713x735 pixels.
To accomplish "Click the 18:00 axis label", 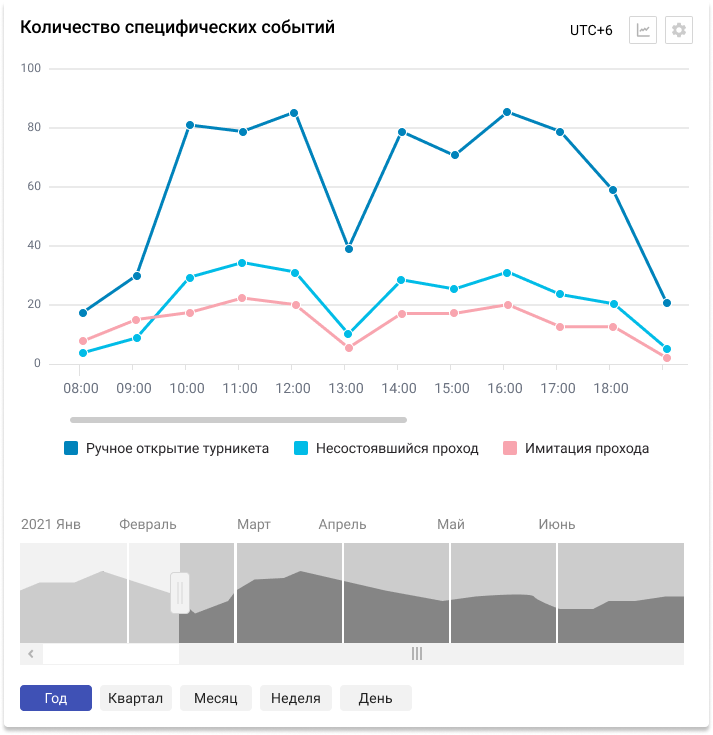I will pos(611,389).
